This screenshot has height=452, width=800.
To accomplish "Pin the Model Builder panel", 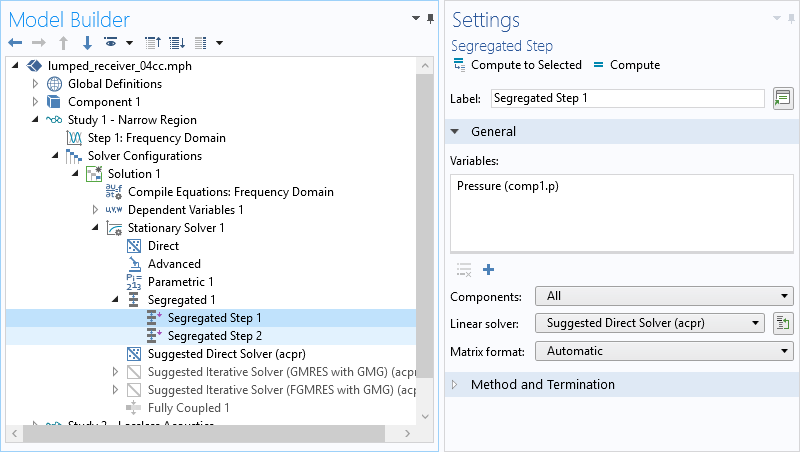I will pos(431,18).
